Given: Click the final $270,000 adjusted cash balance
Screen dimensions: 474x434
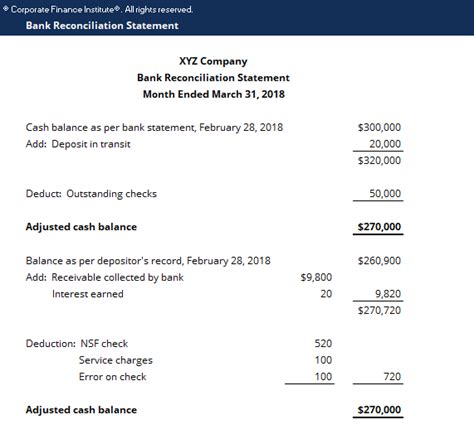Looking at the screenshot, I should pyautogui.click(x=379, y=410).
